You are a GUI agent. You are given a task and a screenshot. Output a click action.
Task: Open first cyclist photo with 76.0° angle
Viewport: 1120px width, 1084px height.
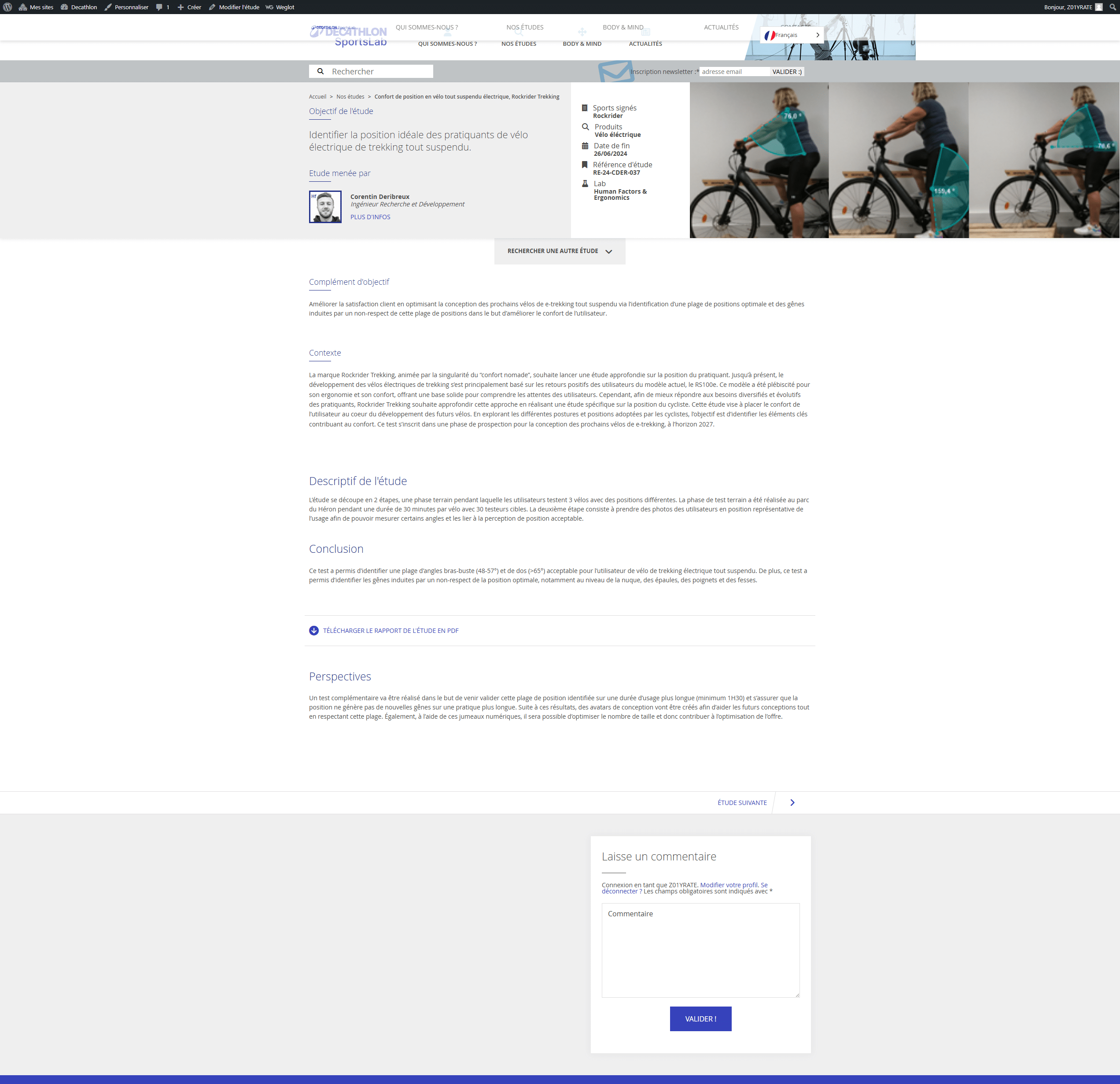(x=759, y=160)
